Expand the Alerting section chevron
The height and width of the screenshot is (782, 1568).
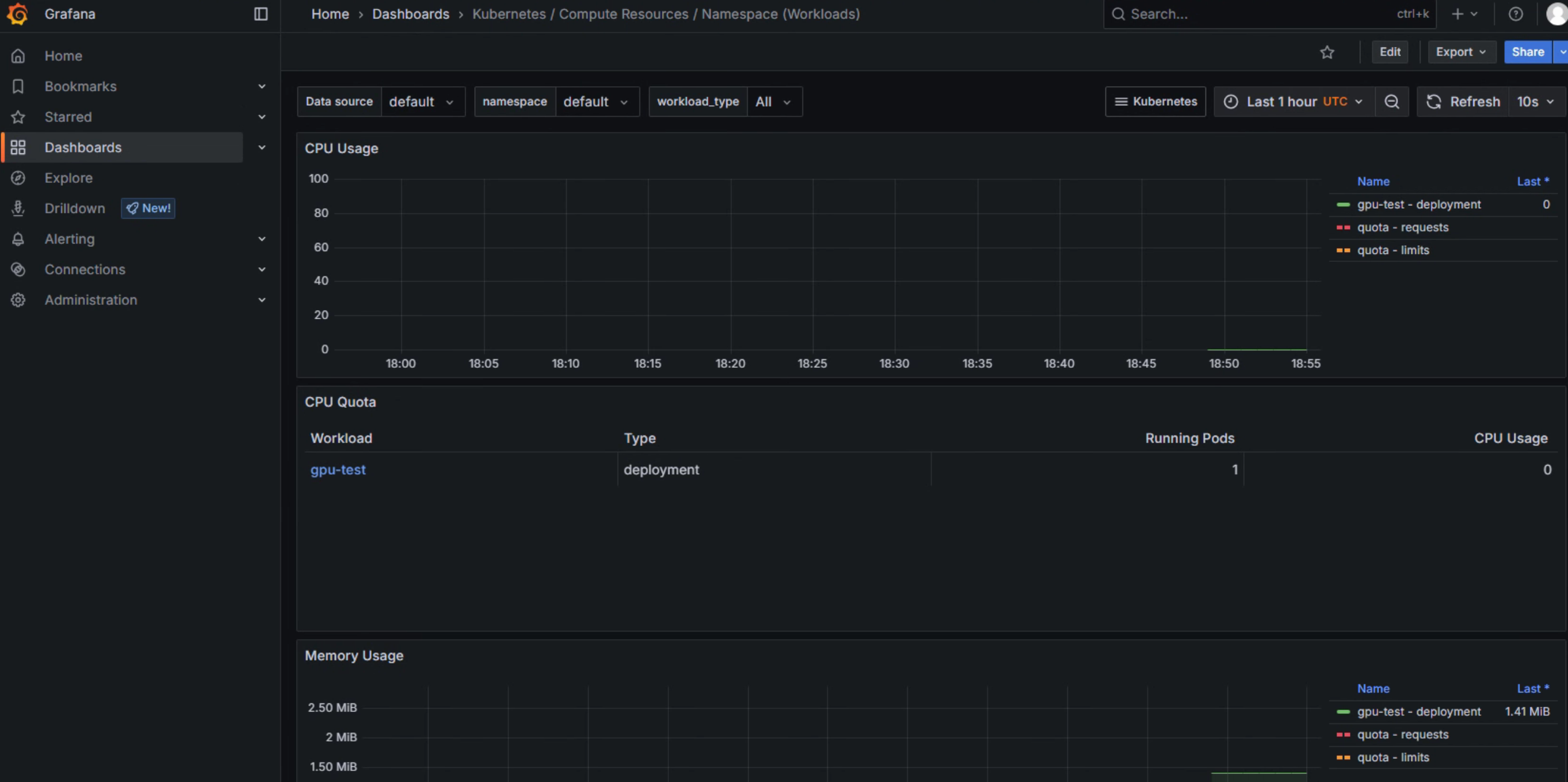[x=262, y=239]
